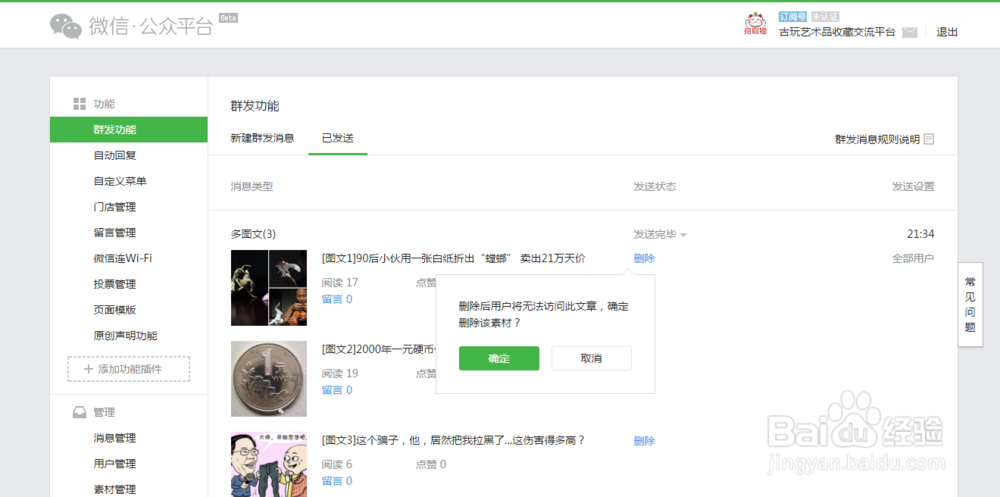Open 群发功能 in sidebar
This screenshot has width=1000, height=497.
129,130
